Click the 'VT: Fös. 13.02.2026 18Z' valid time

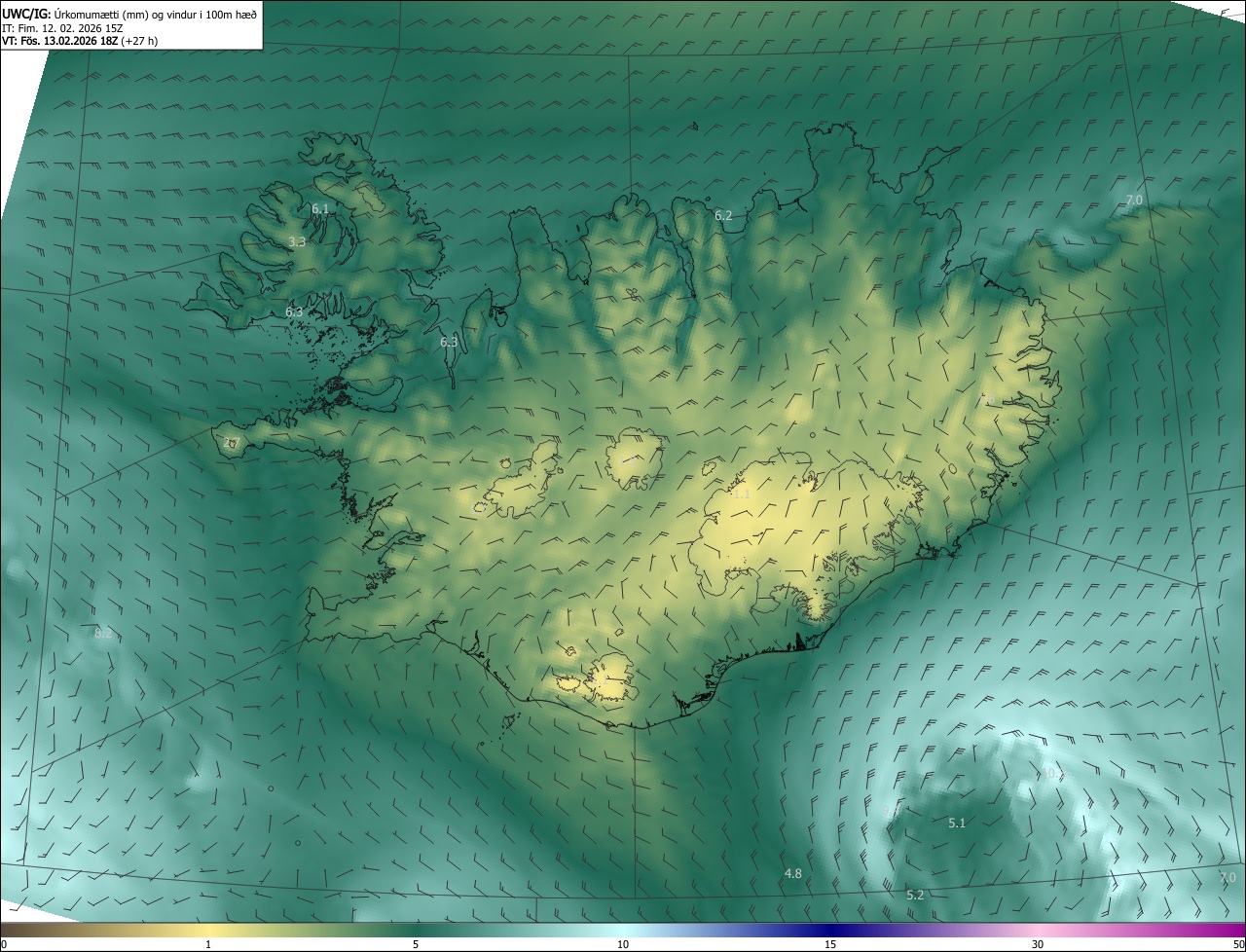click(59, 41)
